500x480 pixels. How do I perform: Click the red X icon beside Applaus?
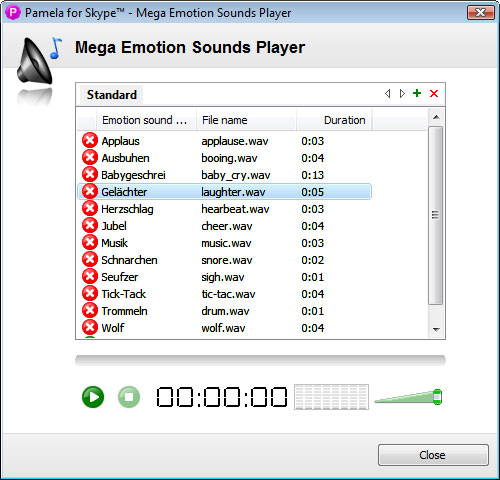tap(90, 140)
